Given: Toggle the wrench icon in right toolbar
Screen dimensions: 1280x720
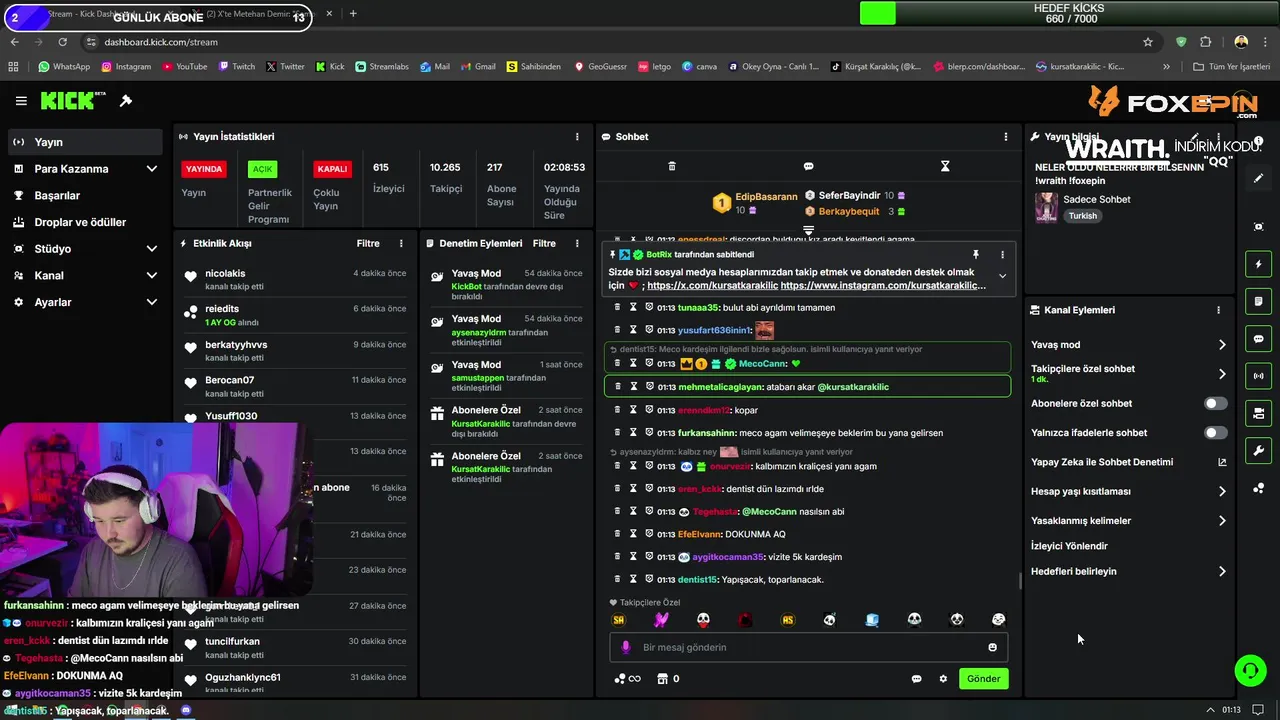Looking at the screenshot, I should coord(1259,451).
